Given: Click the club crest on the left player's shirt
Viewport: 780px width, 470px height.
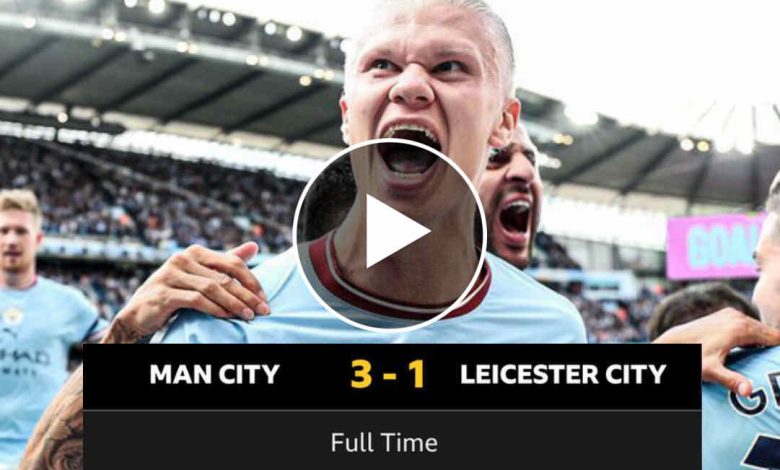Looking at the screenshot, I should [12, 317].
